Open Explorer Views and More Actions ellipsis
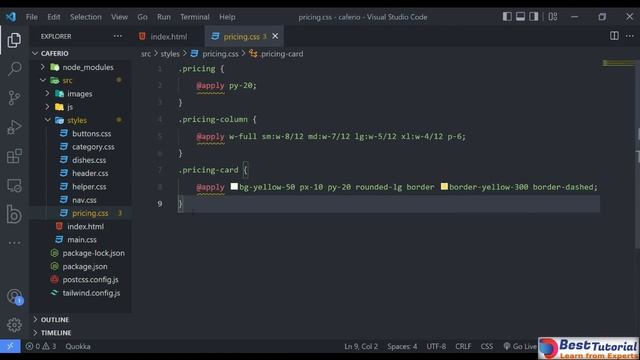Viewport: 640px width, 360px height. point(118,36)
